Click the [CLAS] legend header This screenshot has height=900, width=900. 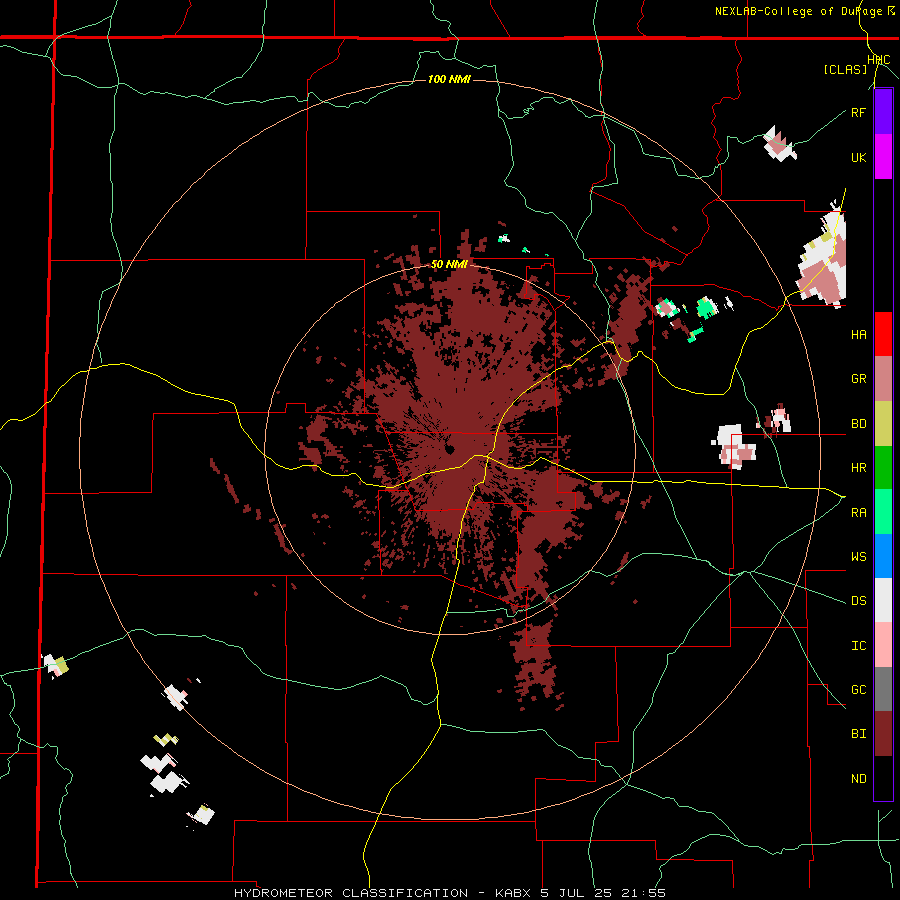coord(845,70)
